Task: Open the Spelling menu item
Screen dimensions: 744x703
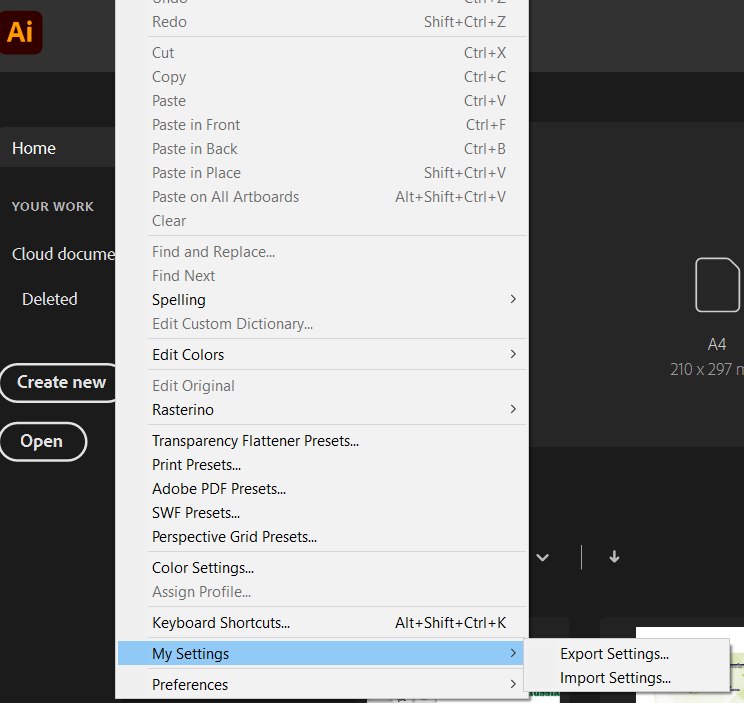Action: tap(321, 299)
